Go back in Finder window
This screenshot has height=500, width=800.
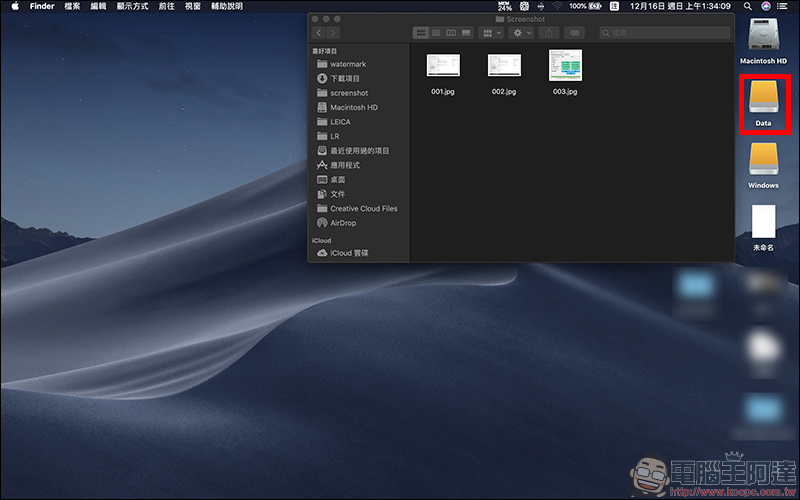pyautogui.click(x=319, y=33)
